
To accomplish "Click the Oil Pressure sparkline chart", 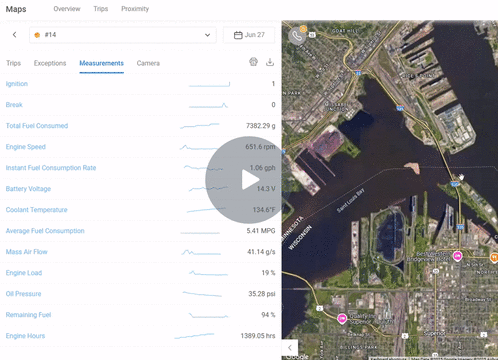I will 202,294.
